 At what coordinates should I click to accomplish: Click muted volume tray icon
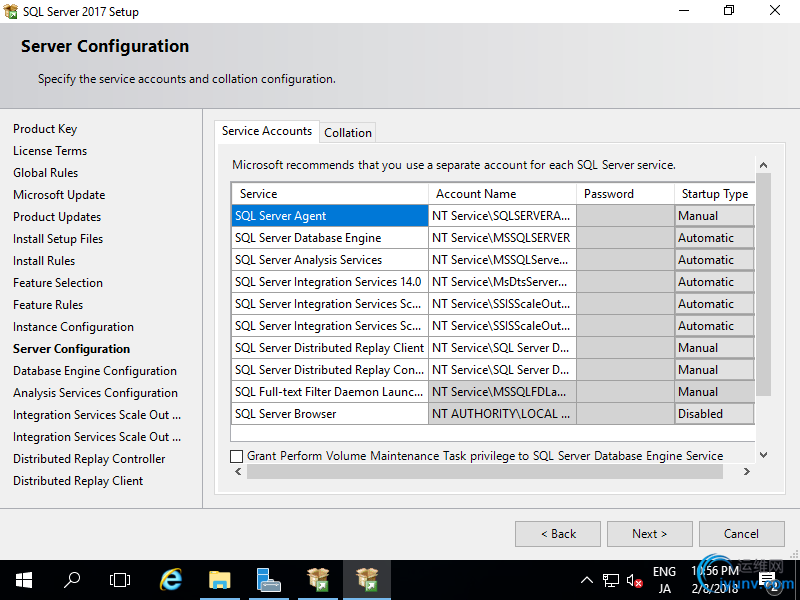click(x=634, y=580)
